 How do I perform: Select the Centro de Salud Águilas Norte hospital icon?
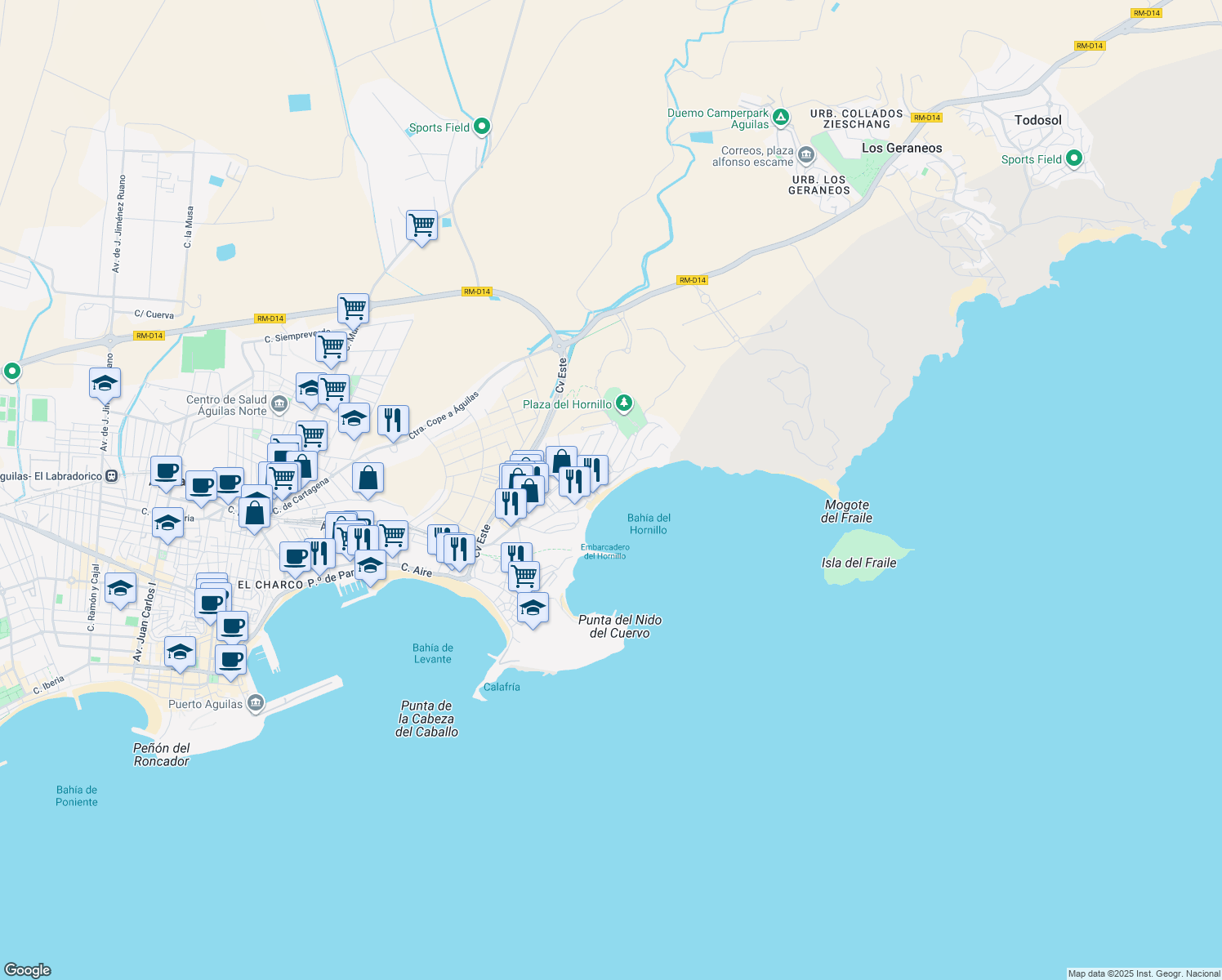point(279,403)
